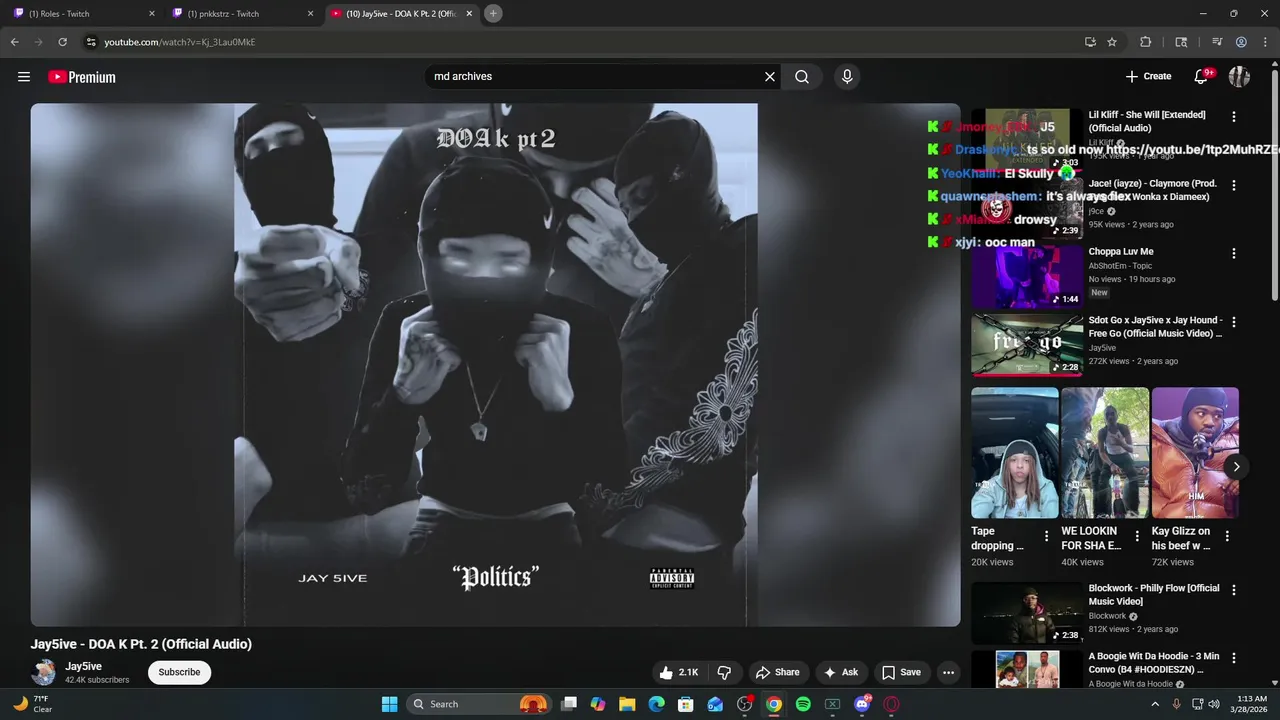Open the Free Go video thumbnail
This screenshot has width=1280, height=720.
[1027, 345]
